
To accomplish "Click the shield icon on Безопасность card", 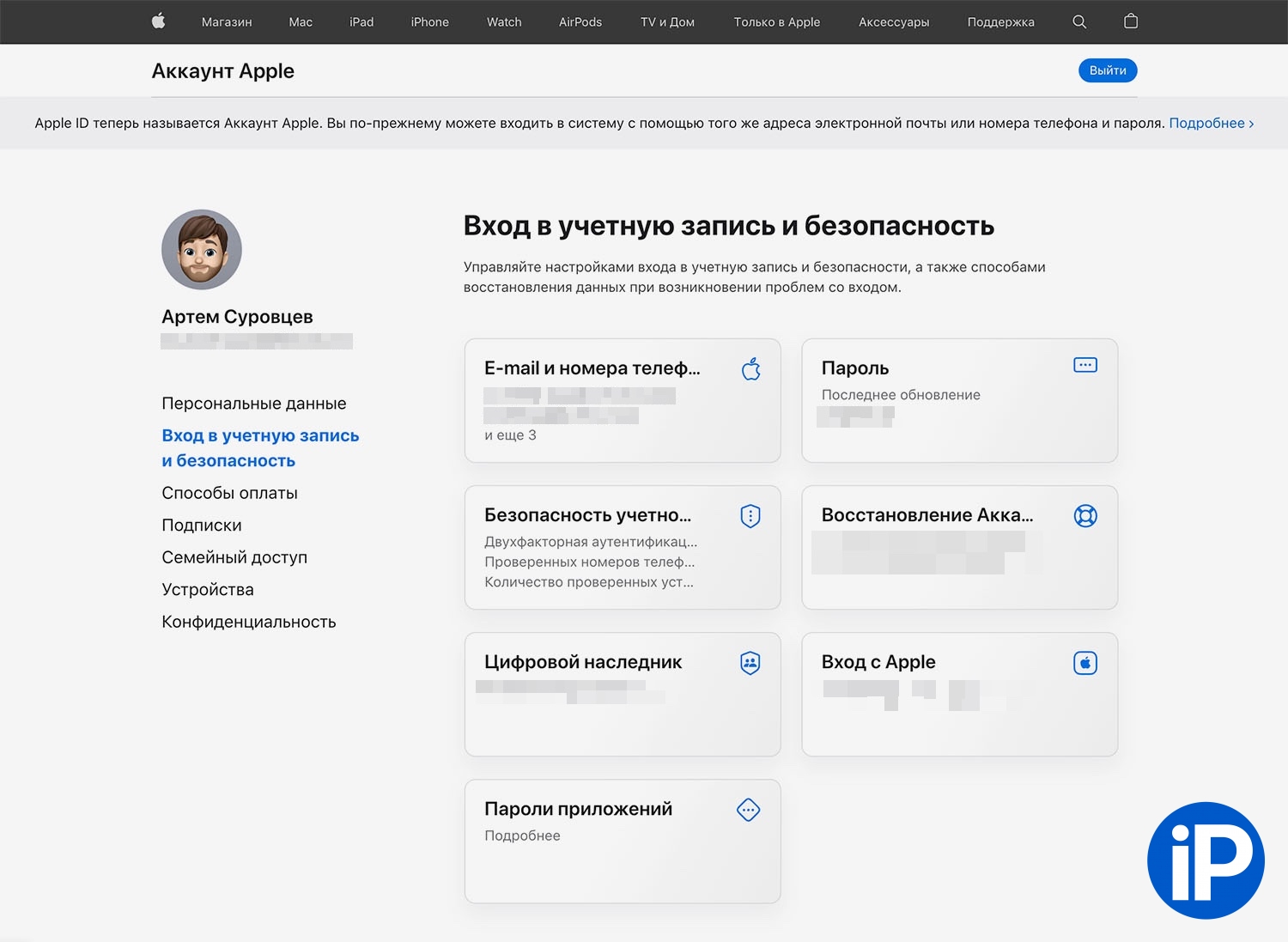I will pyautogui.click(x=750, y=516).
